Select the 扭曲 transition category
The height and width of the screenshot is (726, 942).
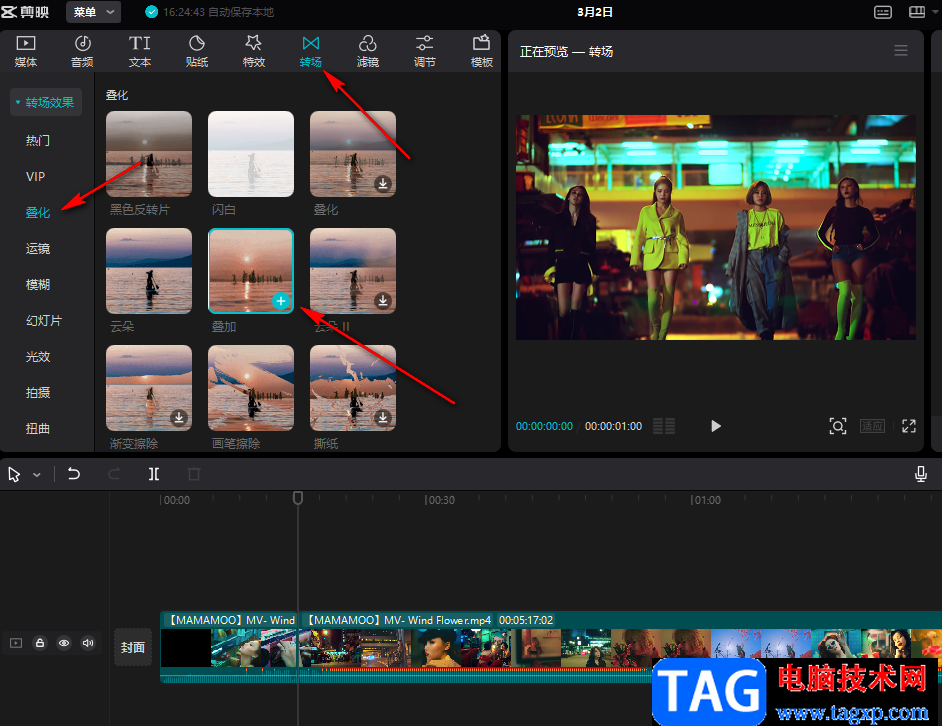click(x=38, y=429)
